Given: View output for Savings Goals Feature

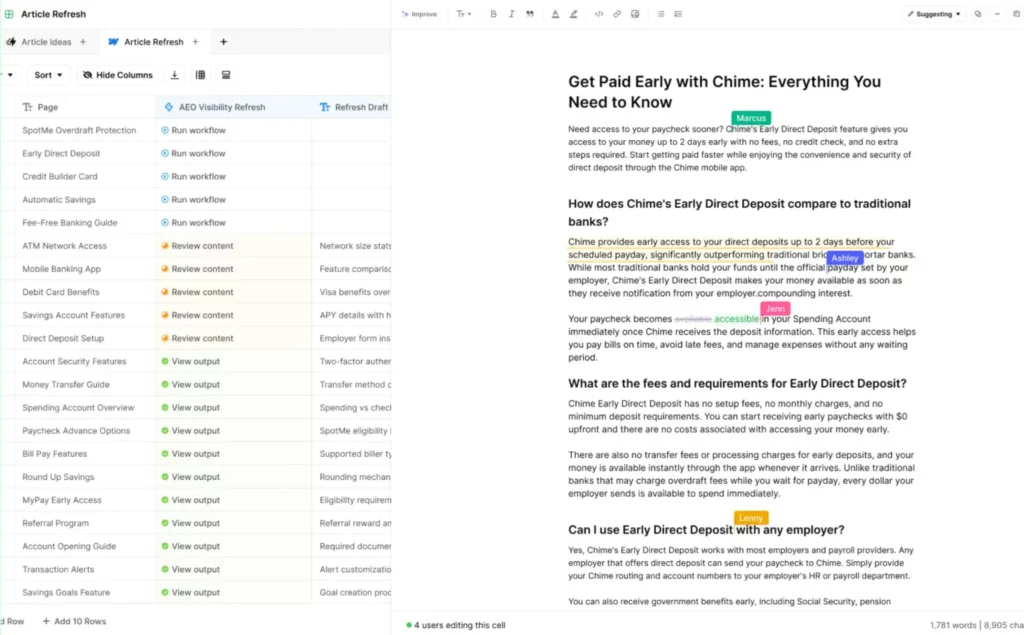Looking at the screenshot, I should (x=191, y=593).
